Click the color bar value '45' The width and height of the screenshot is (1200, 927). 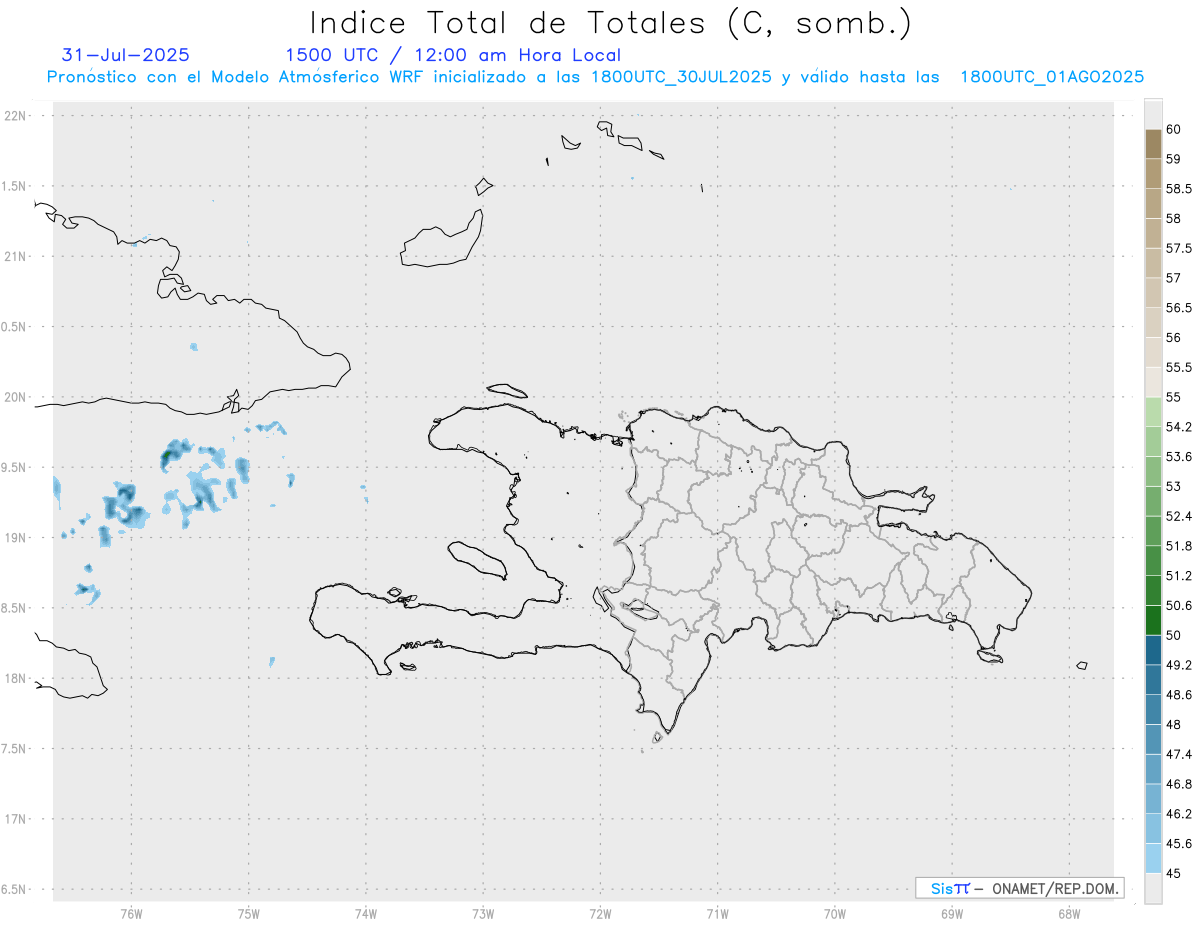click(x=1173, y=873)
